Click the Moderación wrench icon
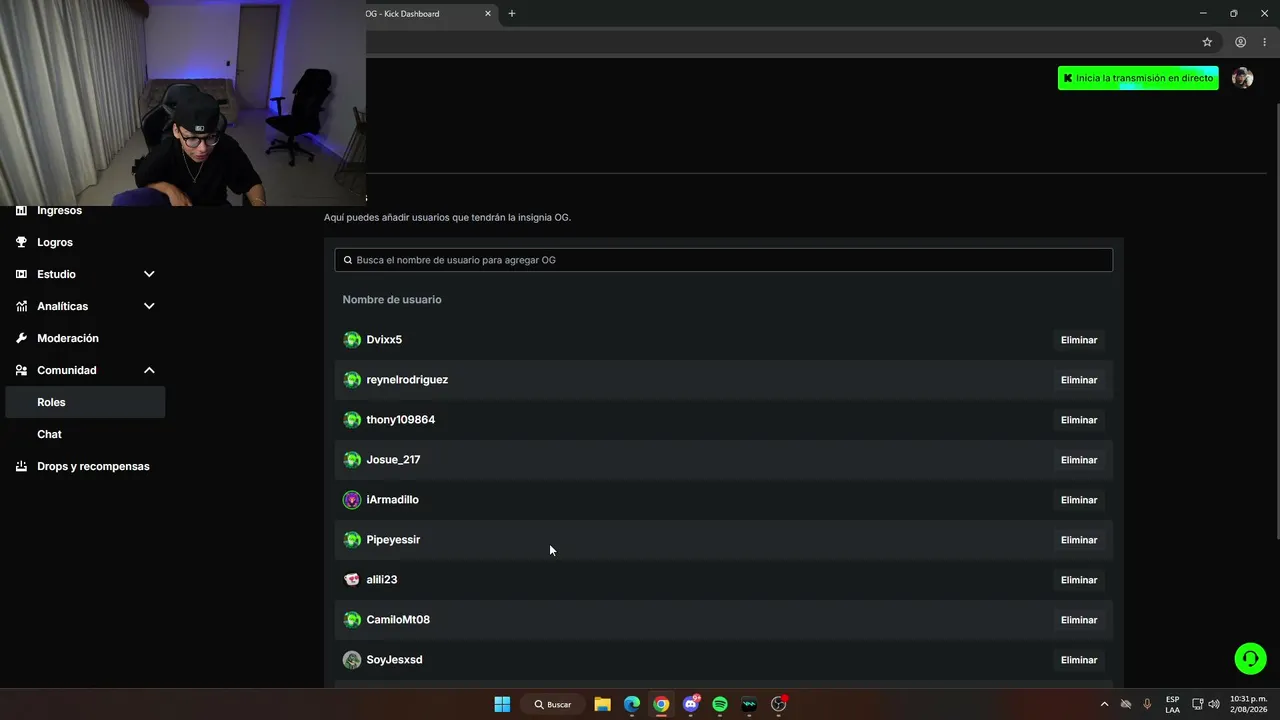 [x=21, y=338]
